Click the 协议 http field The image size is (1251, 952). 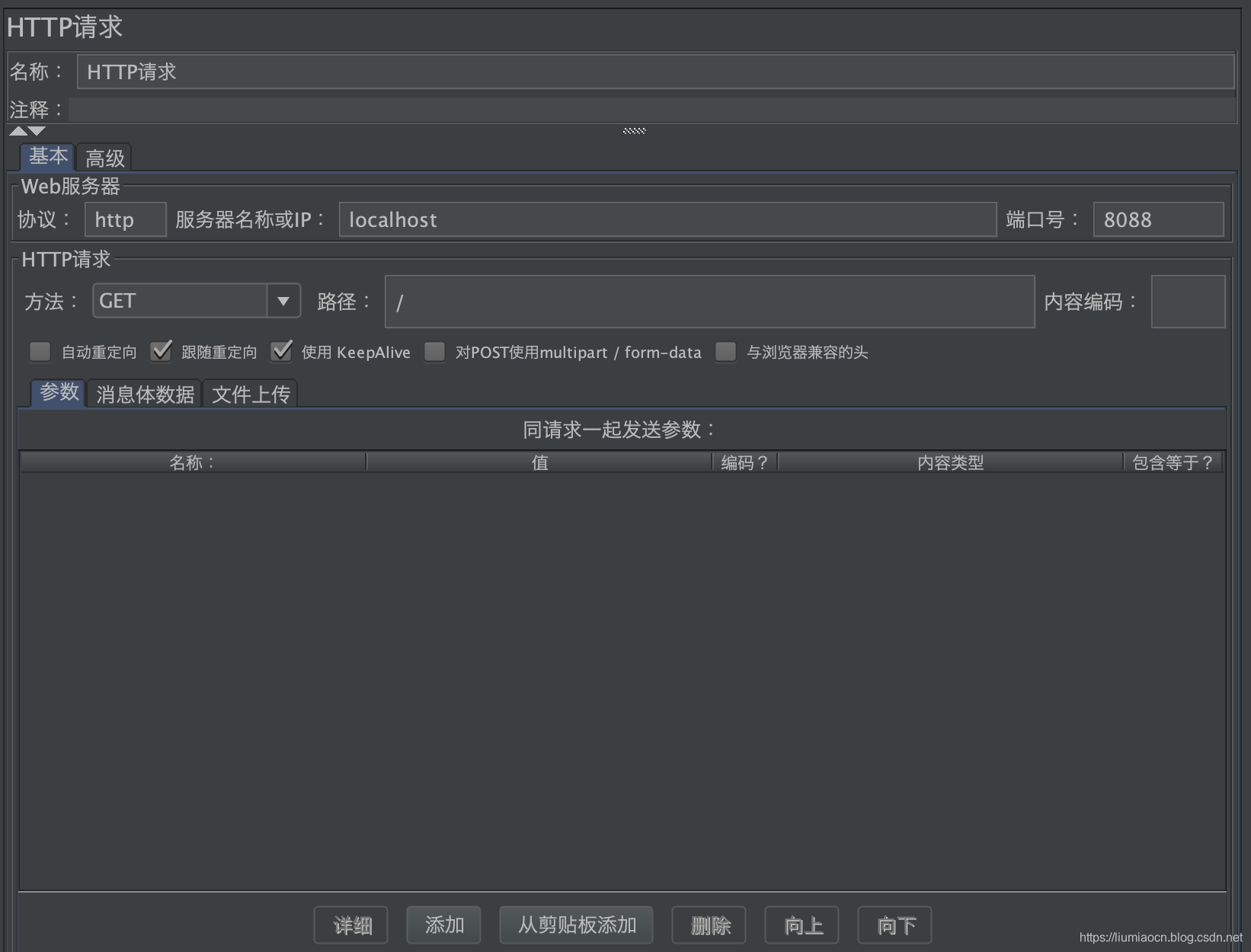[x=126, y=219]
